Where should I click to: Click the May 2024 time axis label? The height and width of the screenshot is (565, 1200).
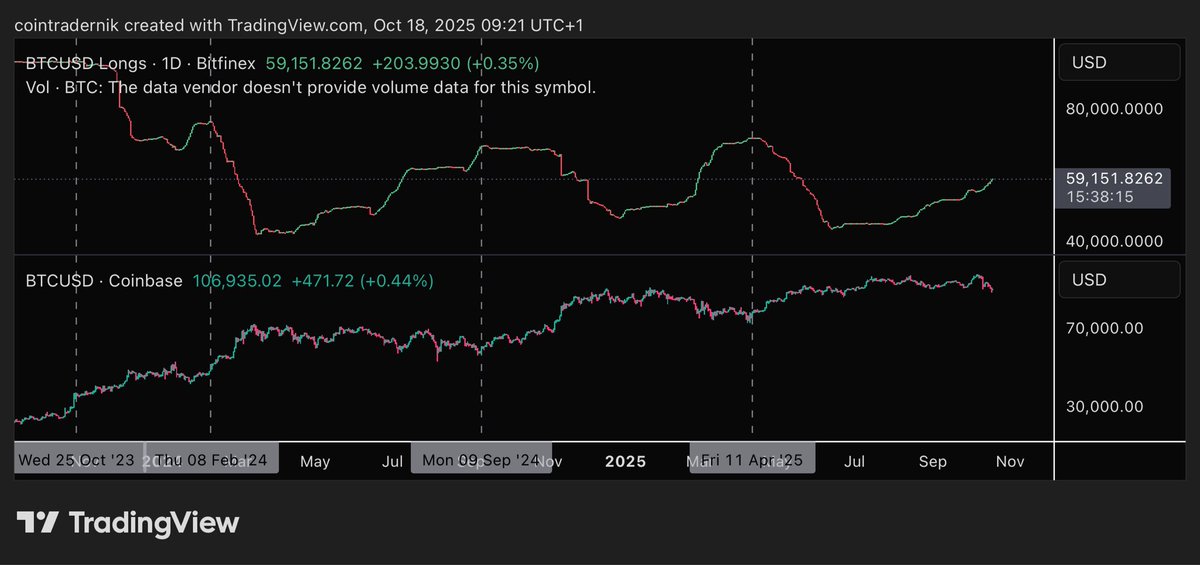[315, 461]
